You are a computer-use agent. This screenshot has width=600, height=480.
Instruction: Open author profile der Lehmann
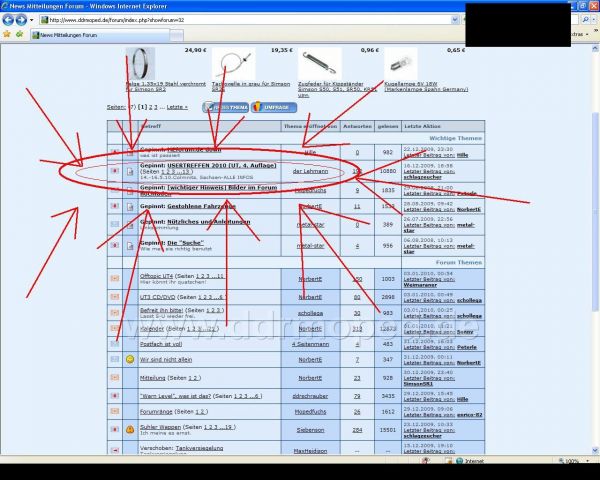click(311, 171)
